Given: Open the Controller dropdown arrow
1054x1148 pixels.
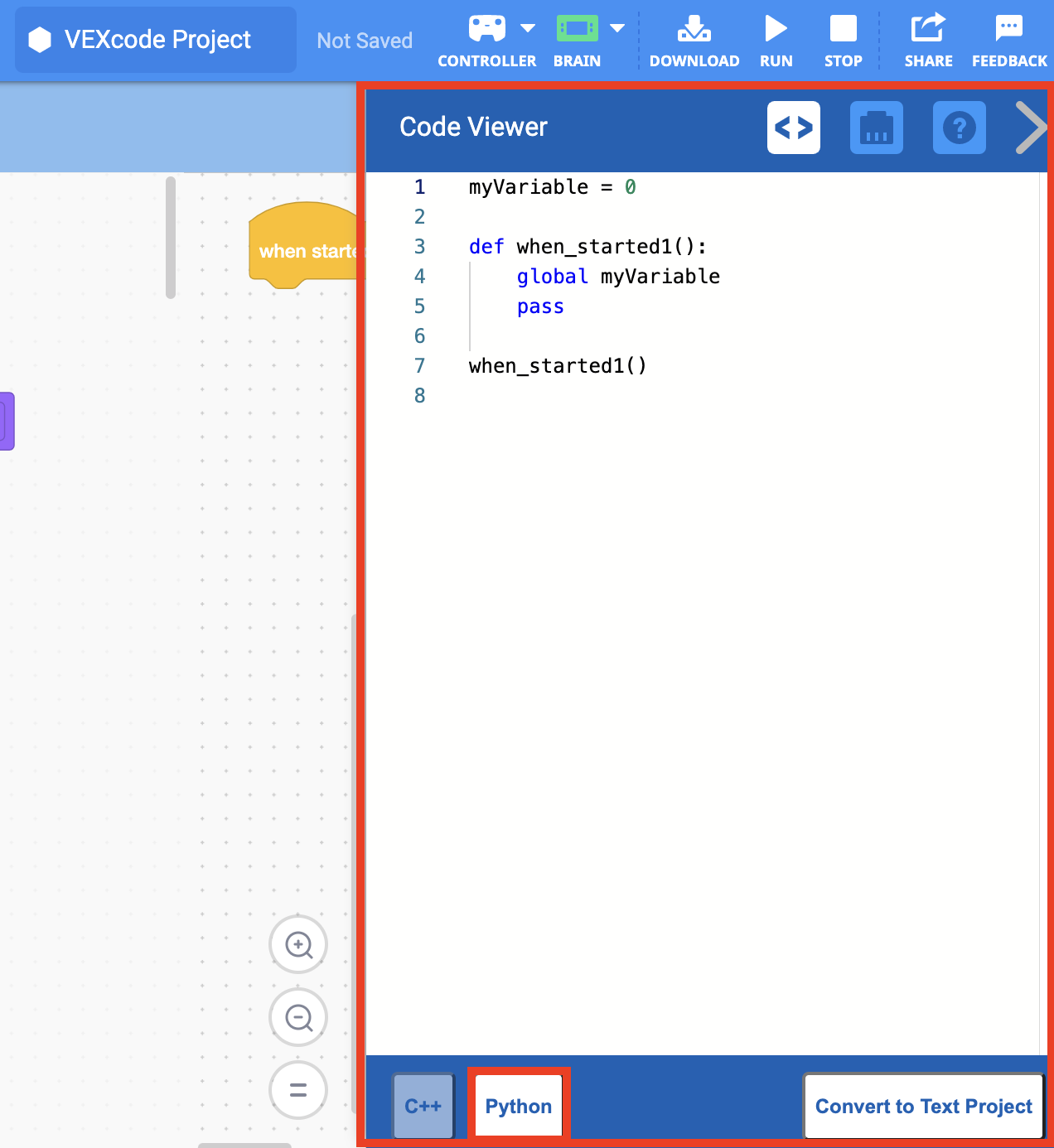Looking at the screenshot, I should coord(529,27).
